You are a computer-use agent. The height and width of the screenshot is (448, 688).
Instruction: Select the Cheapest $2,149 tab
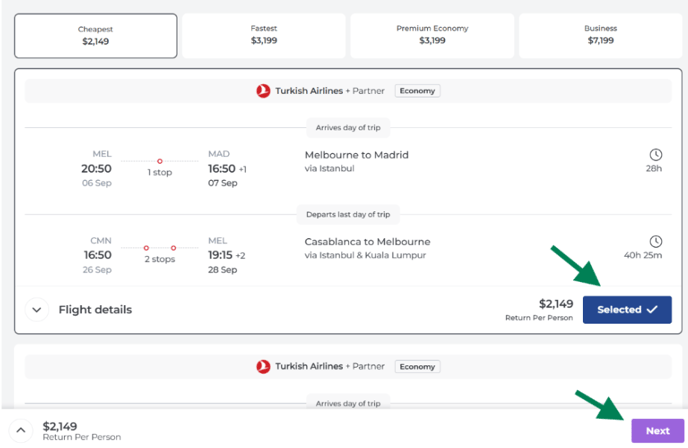tap(96, 36)
